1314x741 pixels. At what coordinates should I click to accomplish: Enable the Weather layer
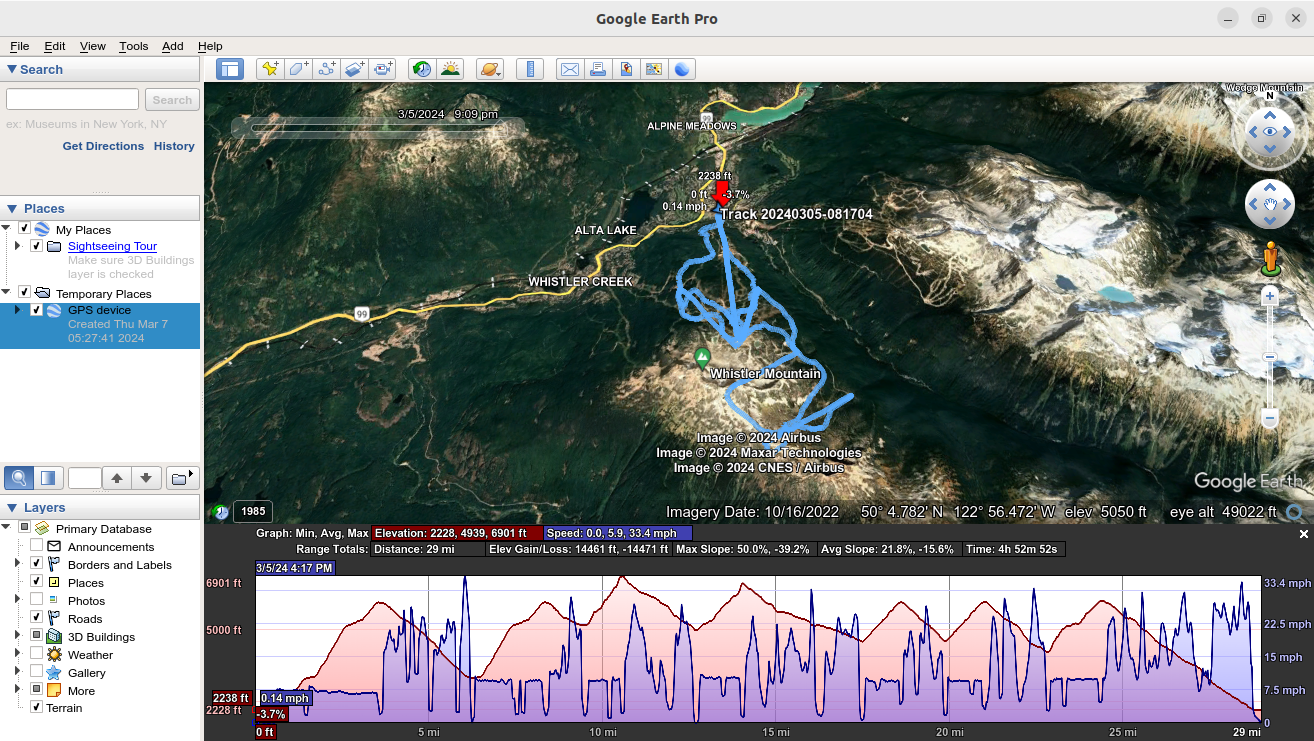click(x=37, y=655)
